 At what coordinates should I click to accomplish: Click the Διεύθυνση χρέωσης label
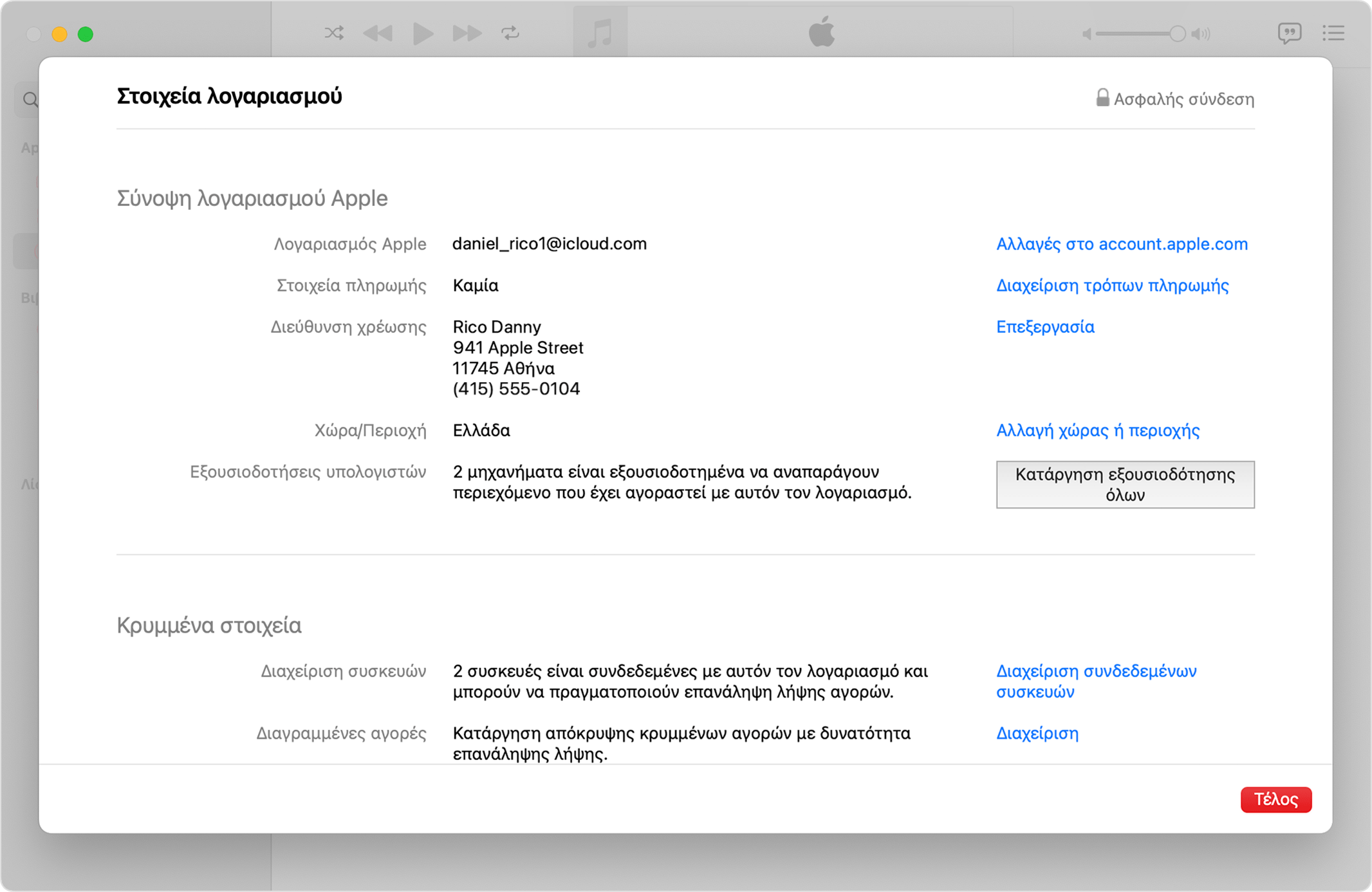pos(348,327)
